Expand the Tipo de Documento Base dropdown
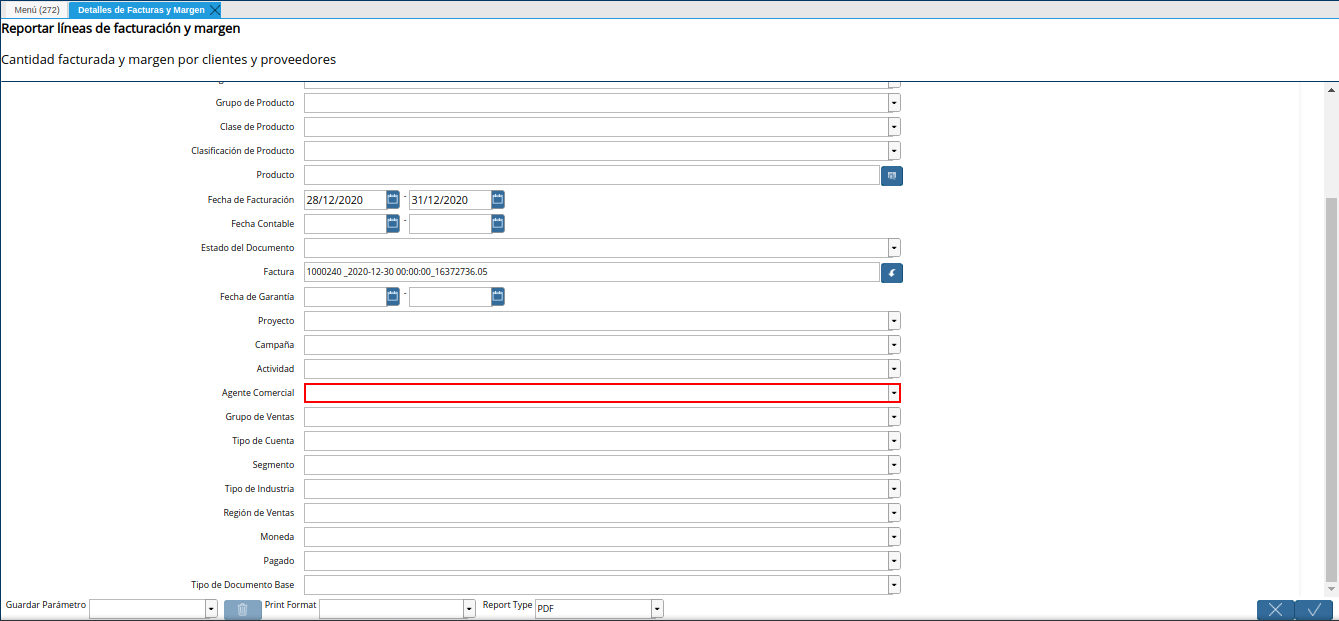The width and height of the screenshot is (1339, 621). pos(894,585)
